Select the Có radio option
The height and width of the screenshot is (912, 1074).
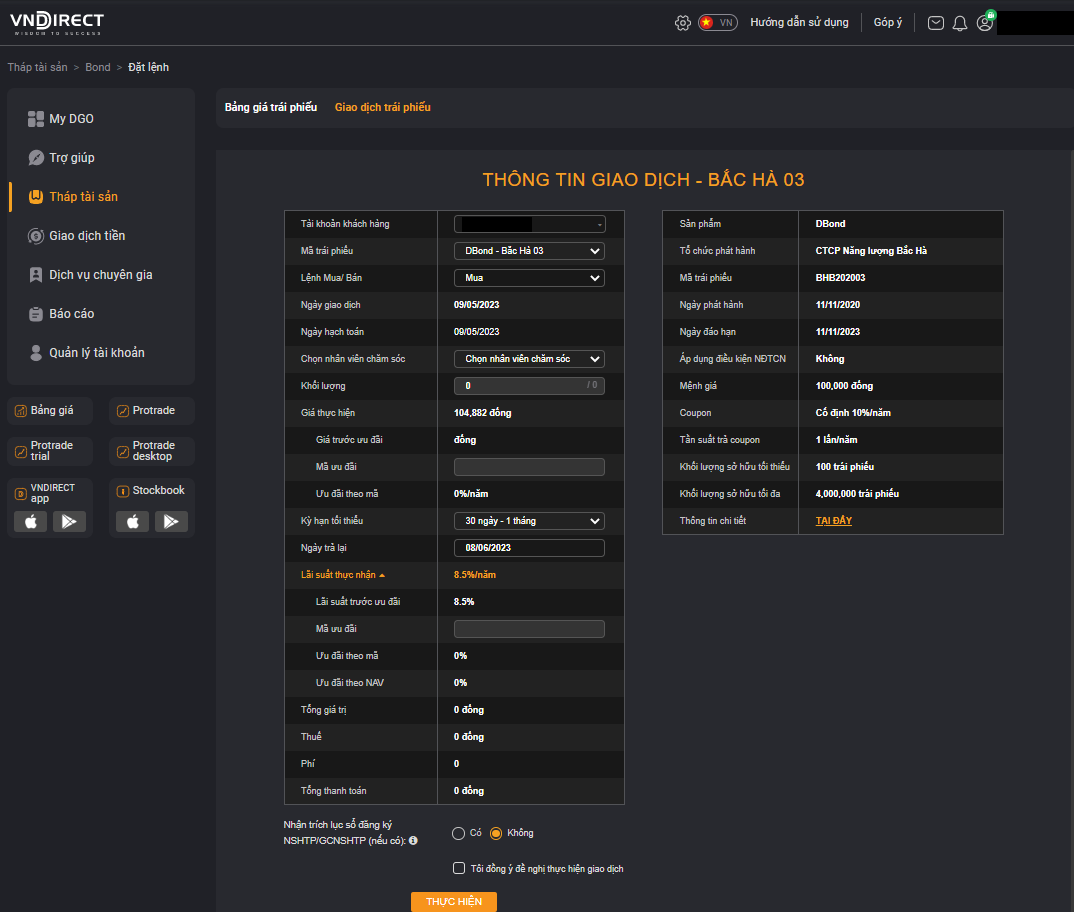click(x=458, y=833)
